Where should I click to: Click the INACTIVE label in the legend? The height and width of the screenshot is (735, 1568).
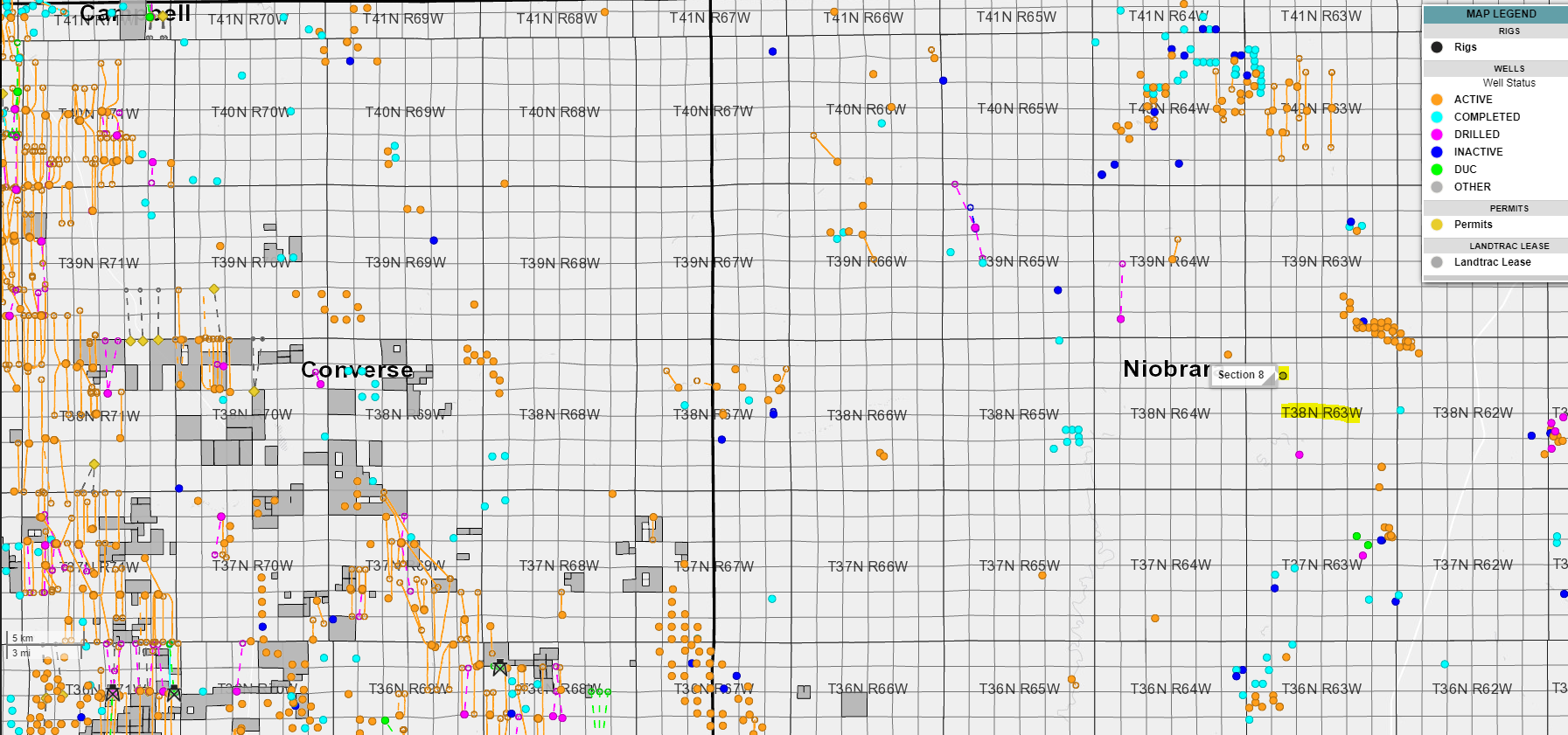click(x=1478, y=152)
